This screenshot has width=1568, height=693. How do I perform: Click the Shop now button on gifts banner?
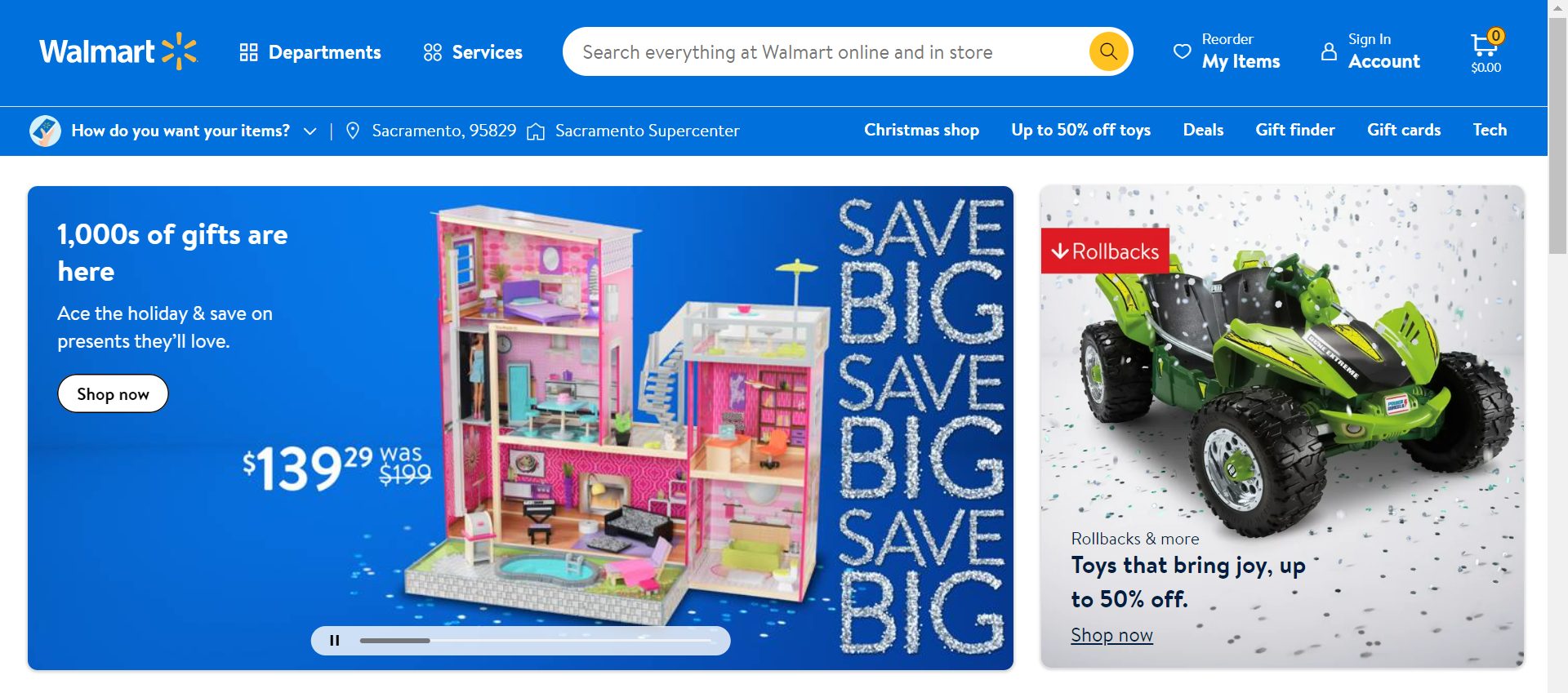pyautogui.click(x=113, y=394)
